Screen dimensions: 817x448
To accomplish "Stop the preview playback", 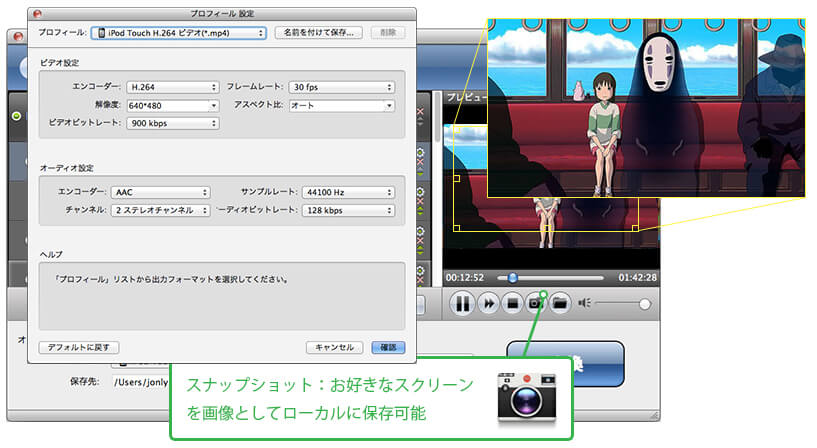I will click(513, 303).
